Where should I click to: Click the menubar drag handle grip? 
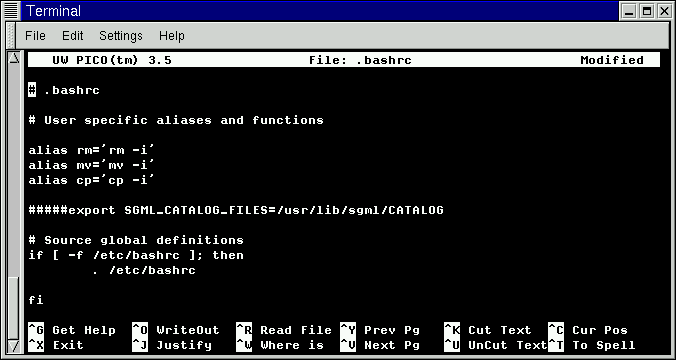point(11,36)
